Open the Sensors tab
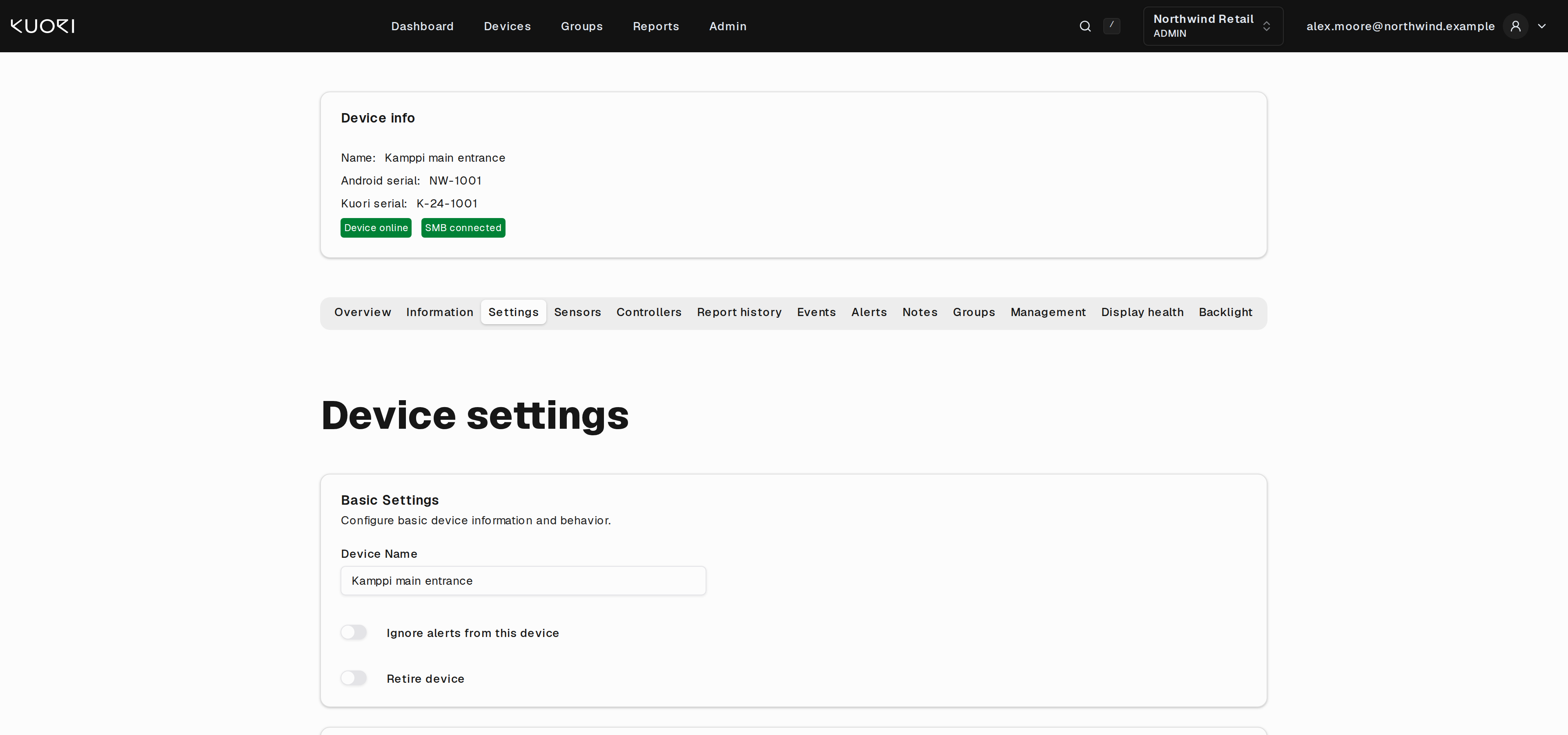This screenshot has height=735, width=1568. 577,312
